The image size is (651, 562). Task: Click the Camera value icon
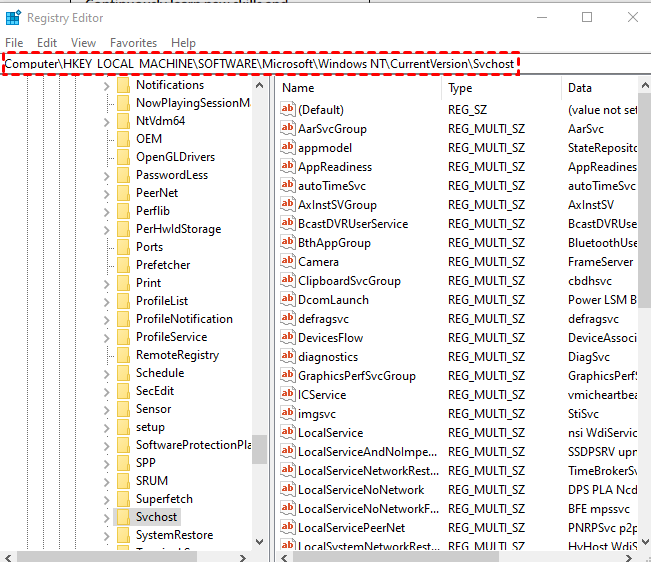click(288, 261)
